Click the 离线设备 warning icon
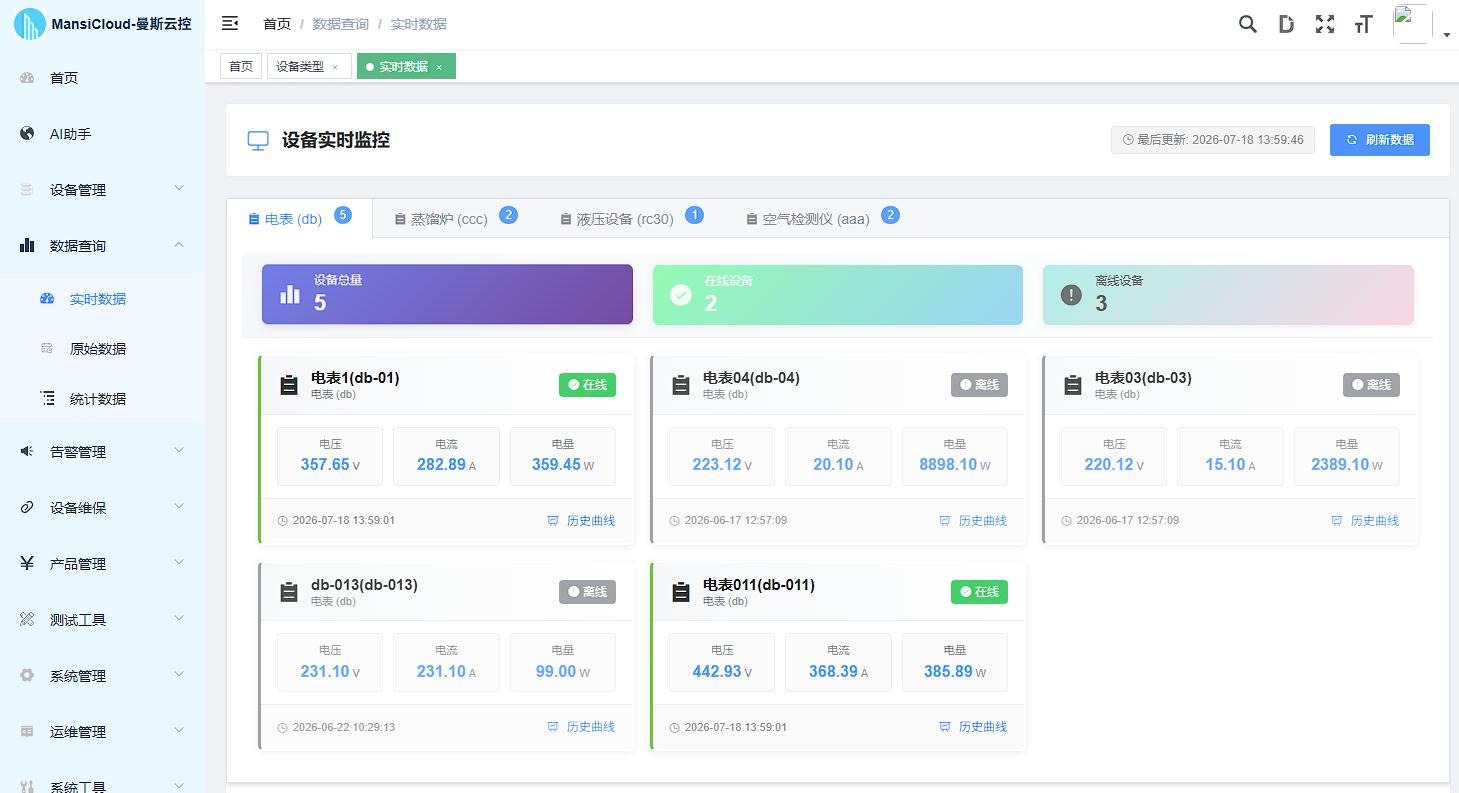 [1071, 295]
